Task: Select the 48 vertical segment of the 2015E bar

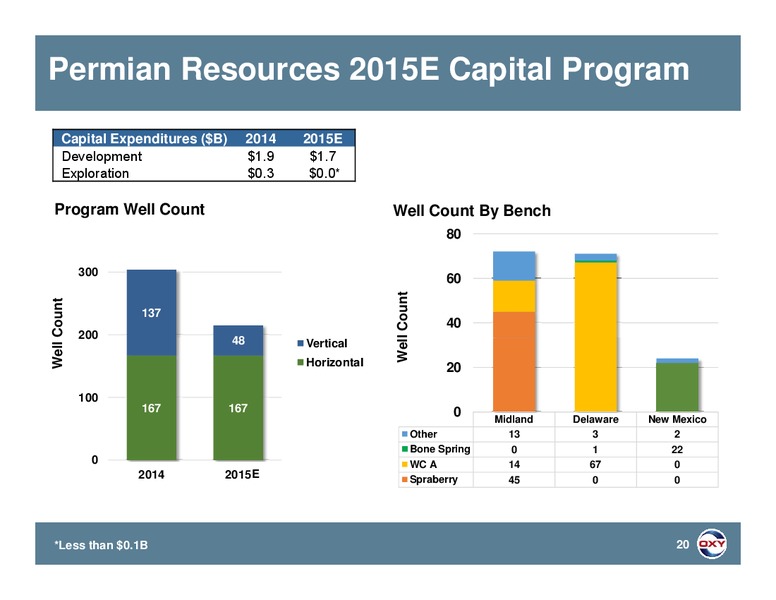Action: pyautogui.click(x=238, y=341)
